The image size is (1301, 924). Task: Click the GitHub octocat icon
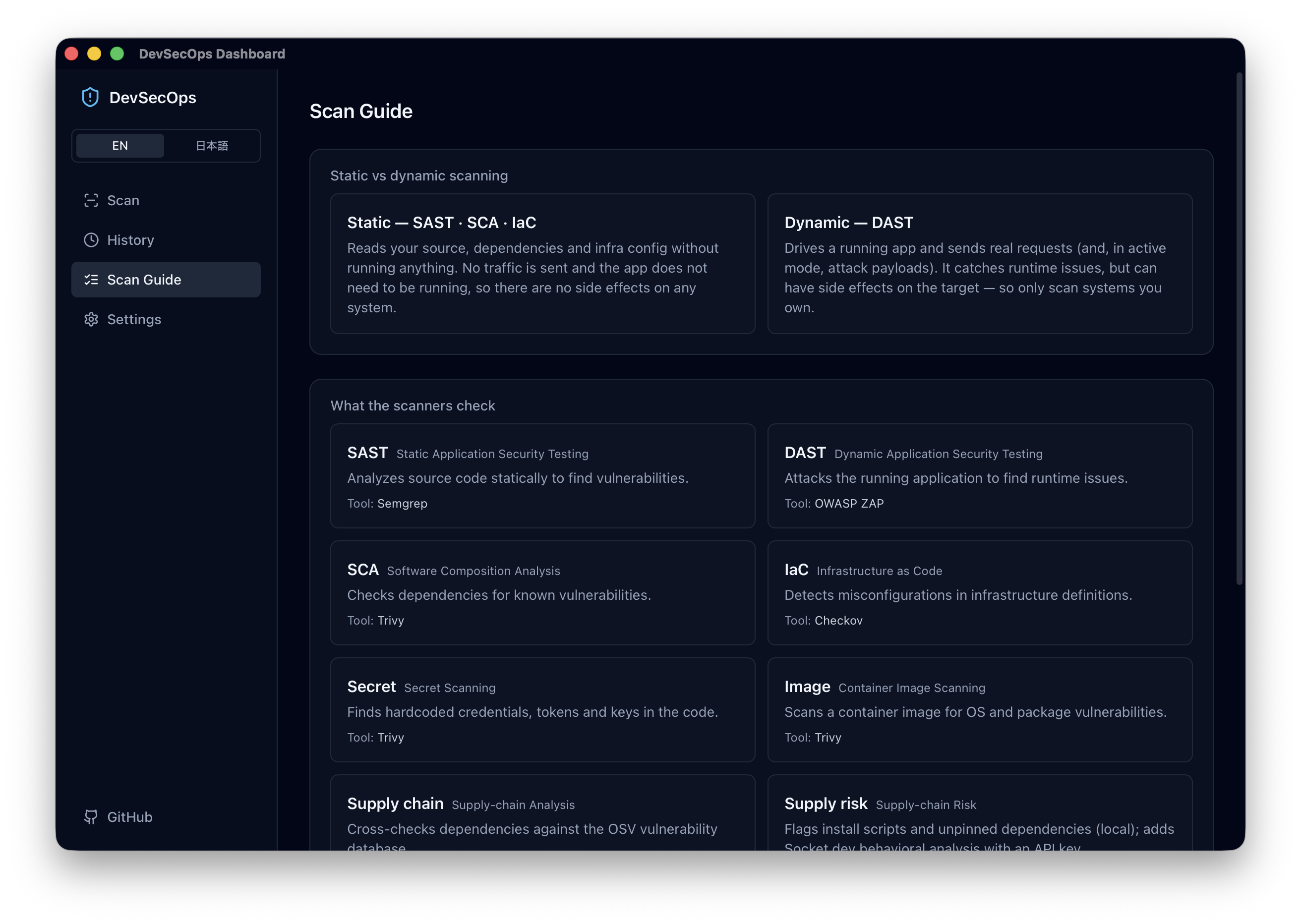point(91,817)
